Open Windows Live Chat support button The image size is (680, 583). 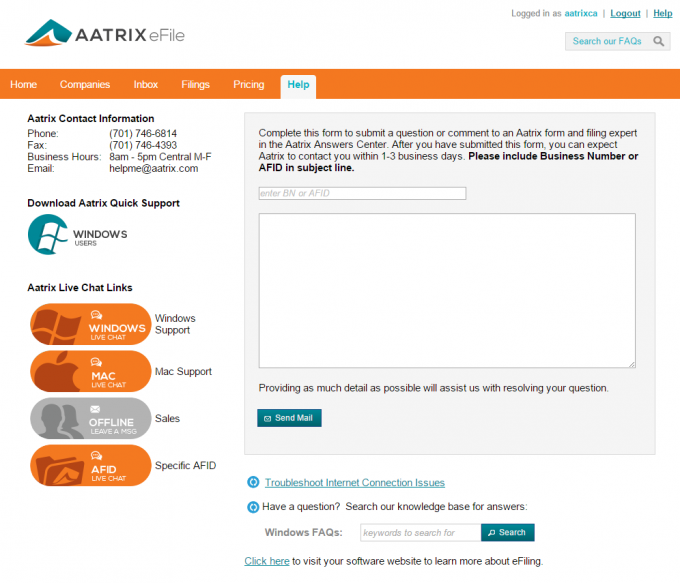click(x=90, y=325)
